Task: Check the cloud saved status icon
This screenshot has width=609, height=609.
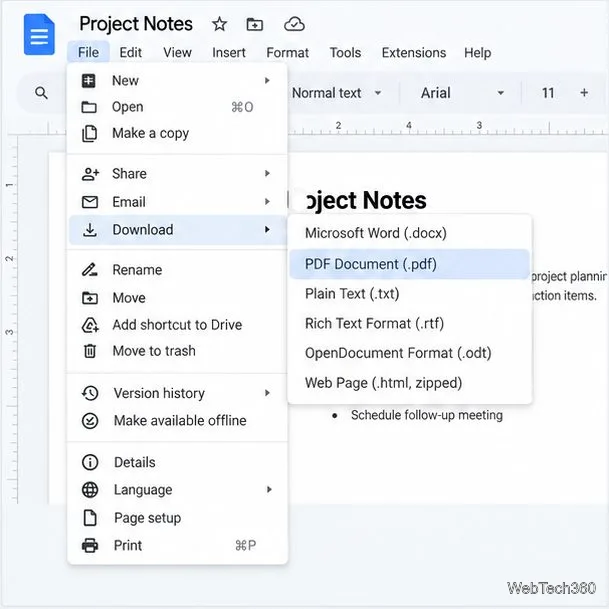Action: click(x=294, y=24)
